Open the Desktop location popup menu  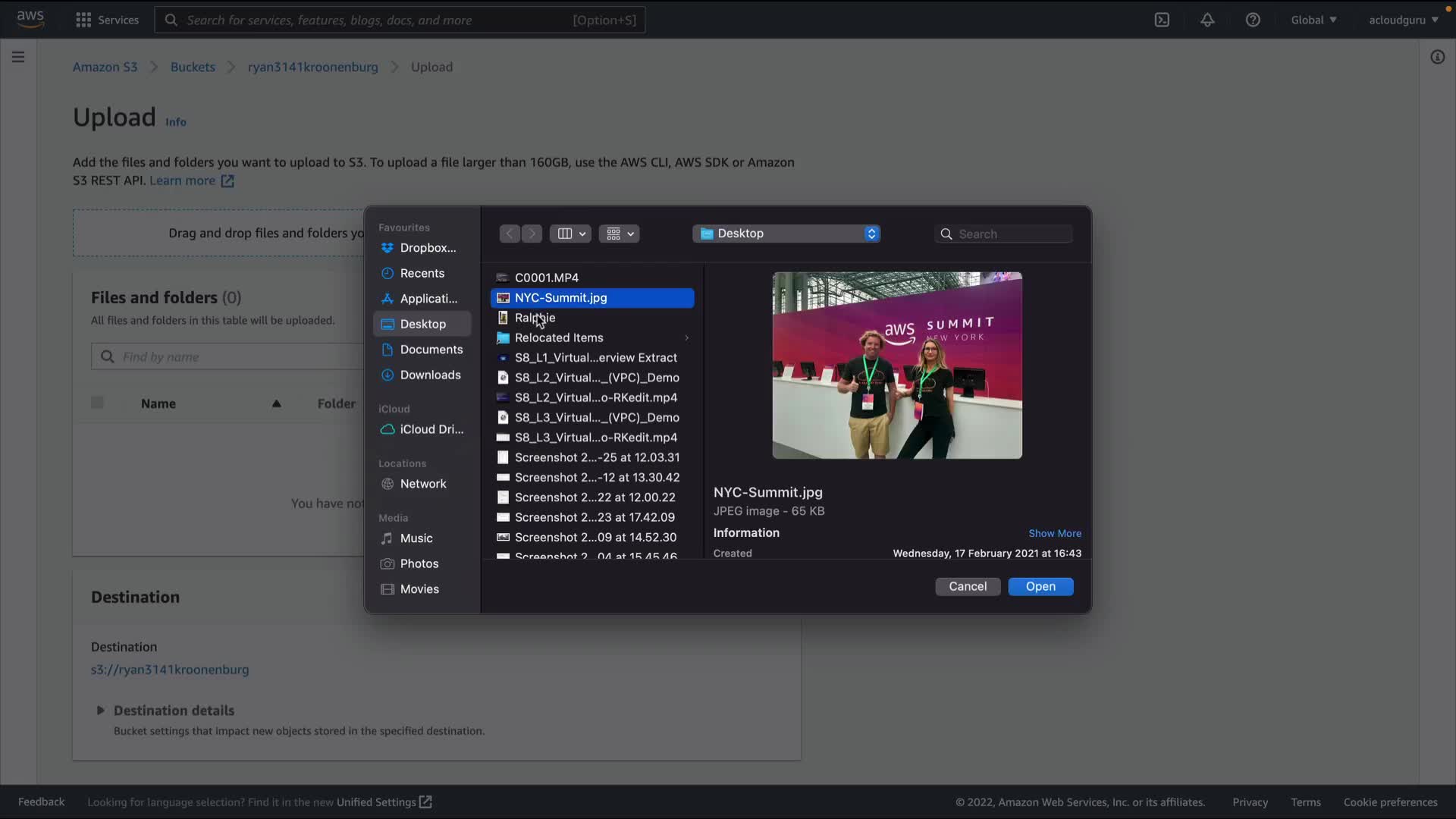[786, 234]
